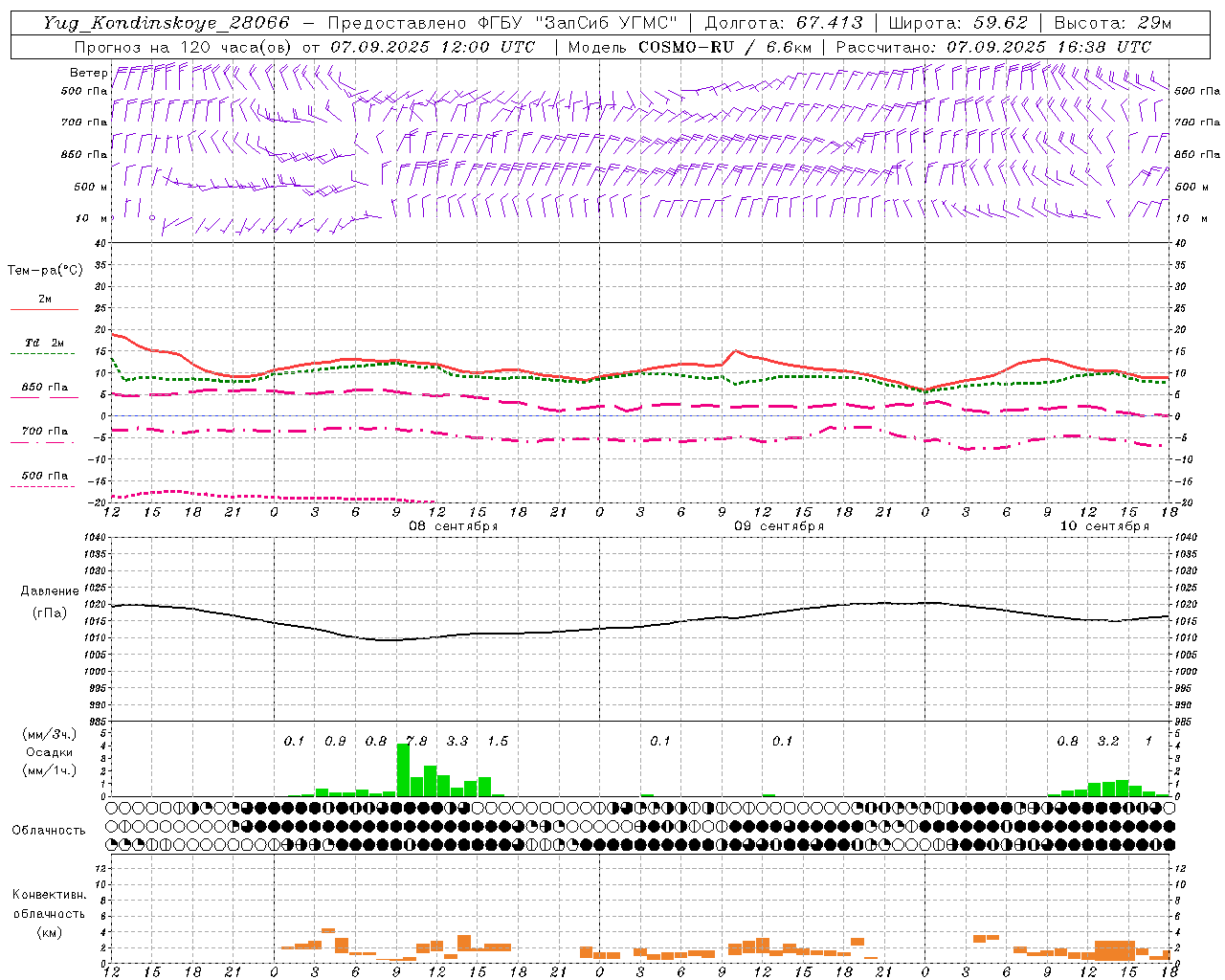Select the 'Td 2м' dew point legend entry
The width and height of the screenshot is (1225, 980).
tap(45, 343)
